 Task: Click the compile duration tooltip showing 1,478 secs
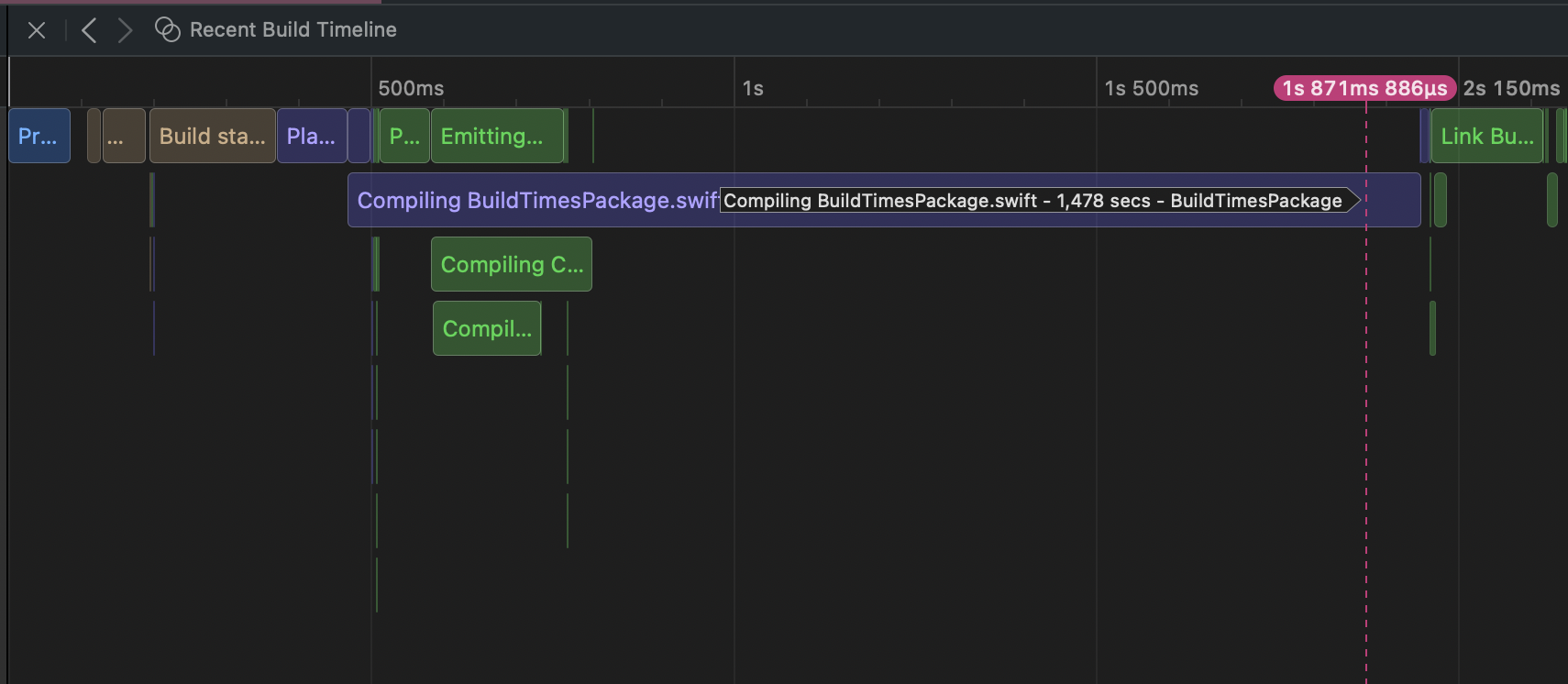[1032, 201]
